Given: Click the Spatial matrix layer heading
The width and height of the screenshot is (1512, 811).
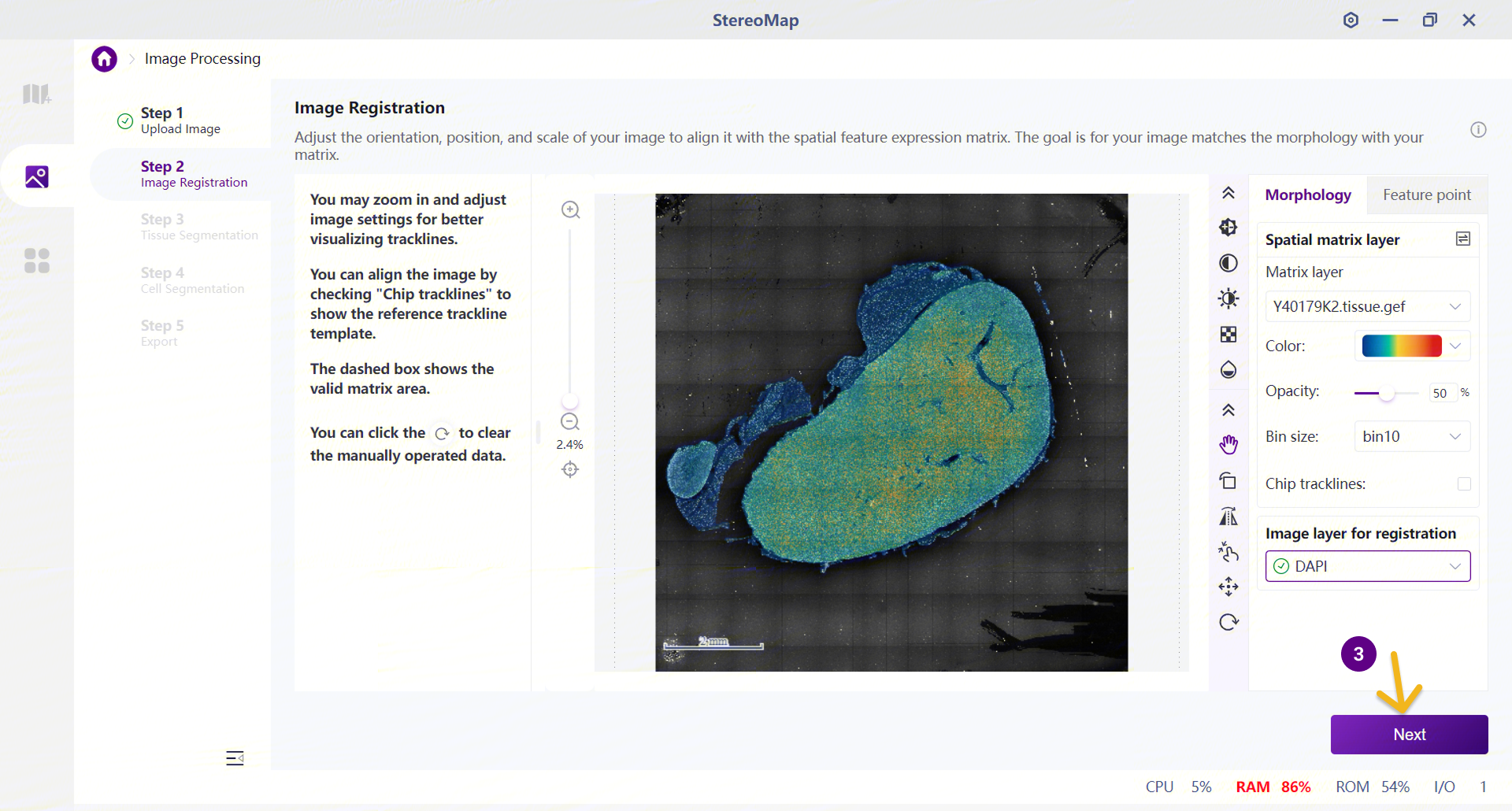Looking at the screenshot, I should click(1332, 239).
